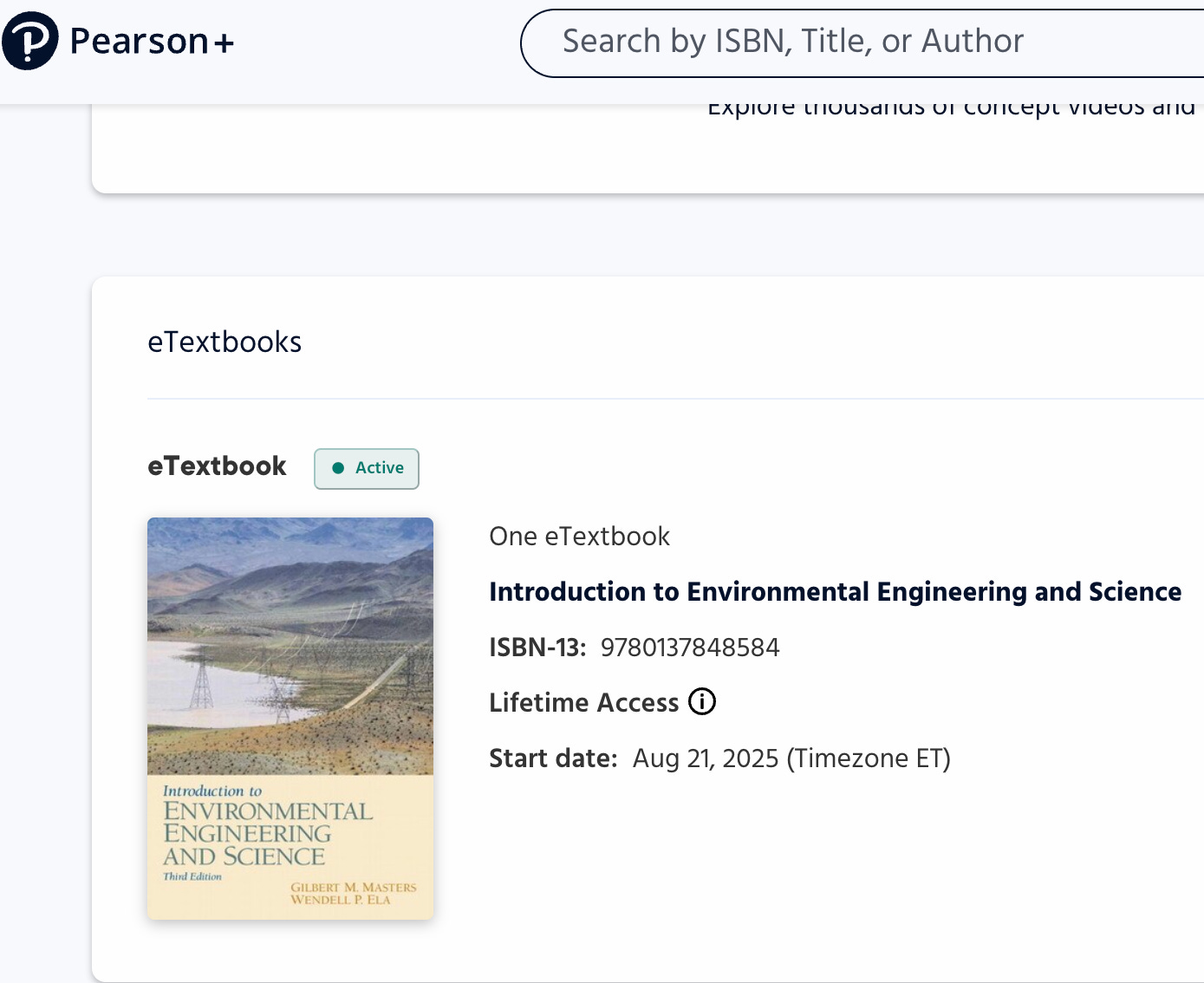The image size is (1204, 983).
Task: Click the green dot in the Active badge
Action: tap(338, 468)
